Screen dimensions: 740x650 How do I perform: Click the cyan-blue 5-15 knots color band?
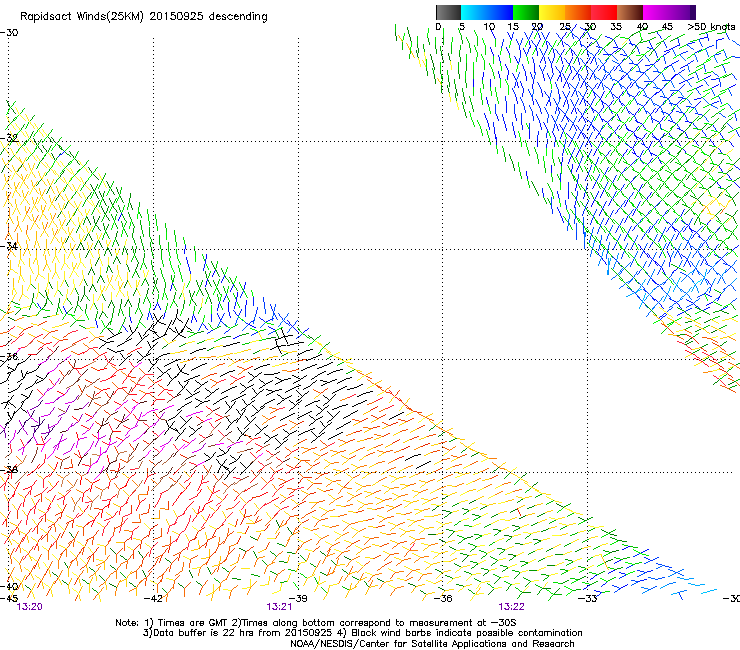point(487,12)
